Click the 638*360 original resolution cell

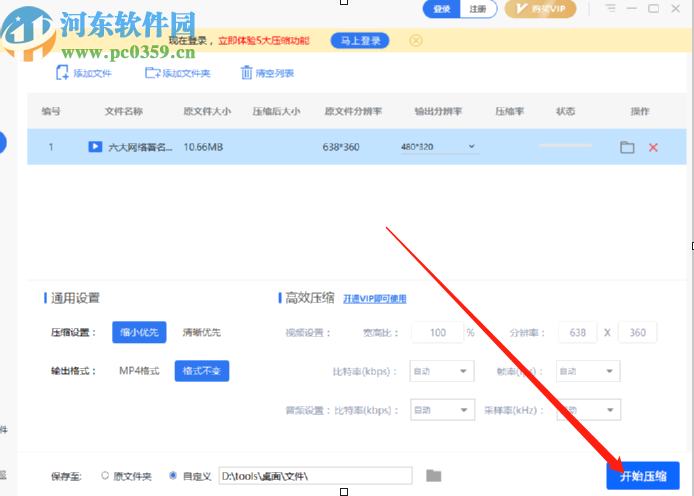(x=341, y=147)
